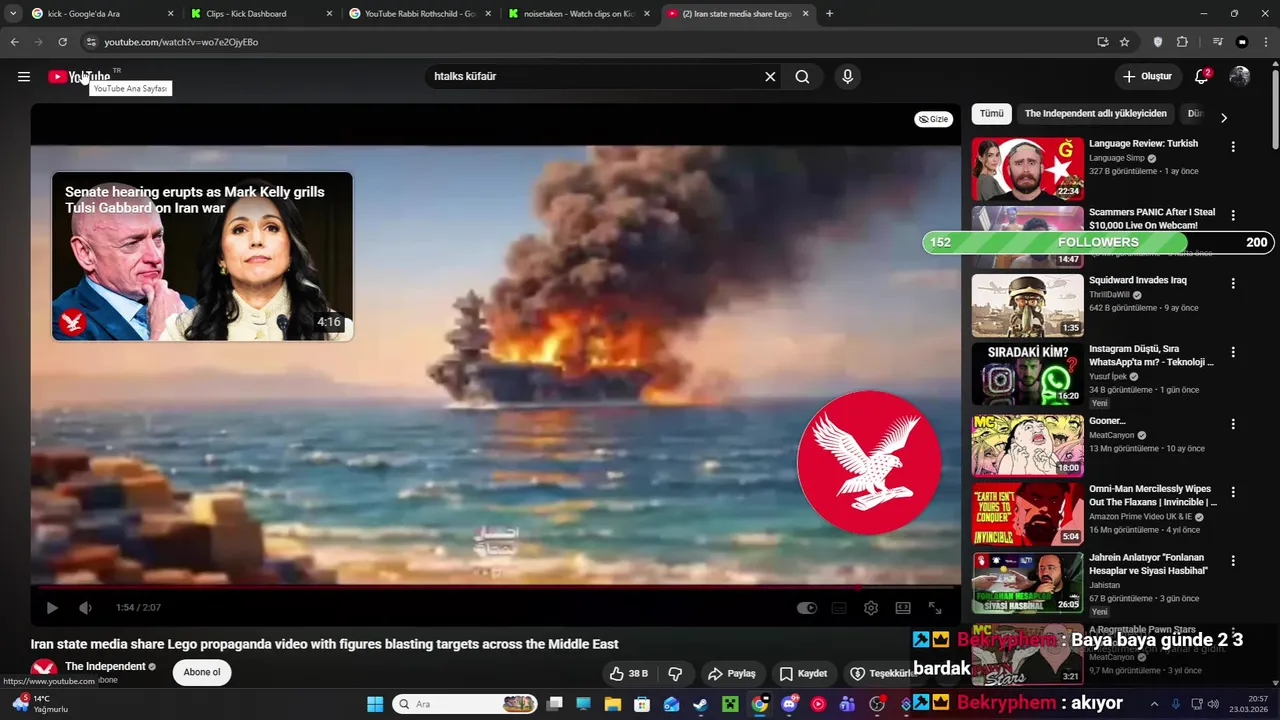Bookmark this page with star

(1125, 42)
